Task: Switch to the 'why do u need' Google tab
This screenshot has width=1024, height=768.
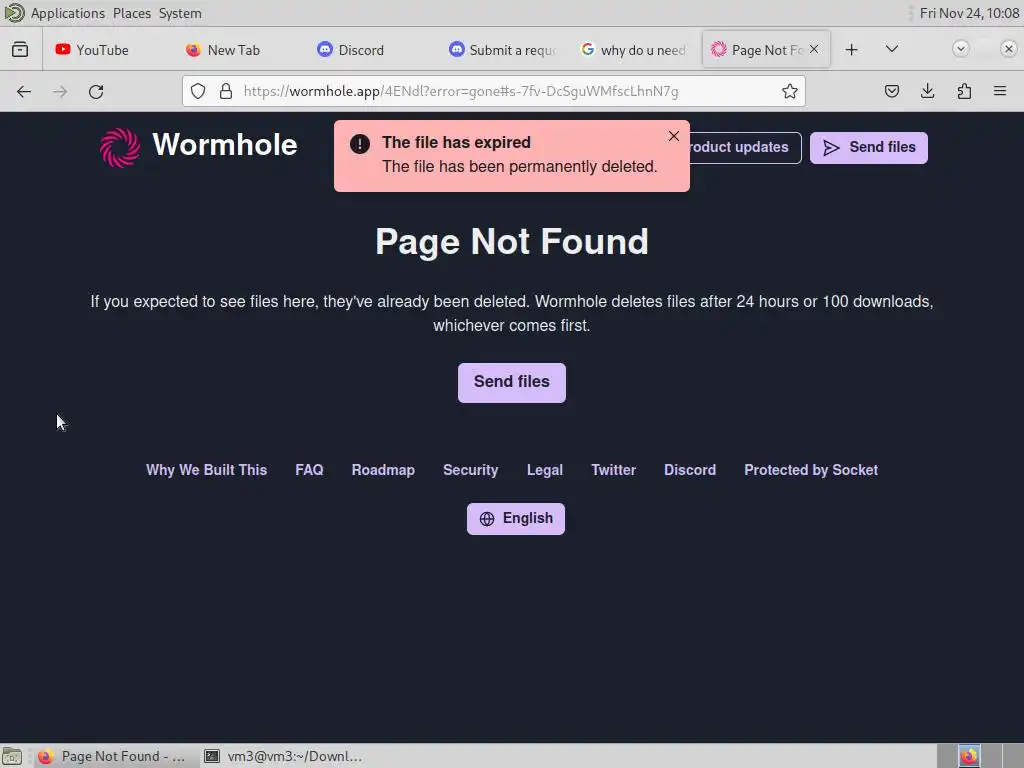Action: [x=633, y=50]
